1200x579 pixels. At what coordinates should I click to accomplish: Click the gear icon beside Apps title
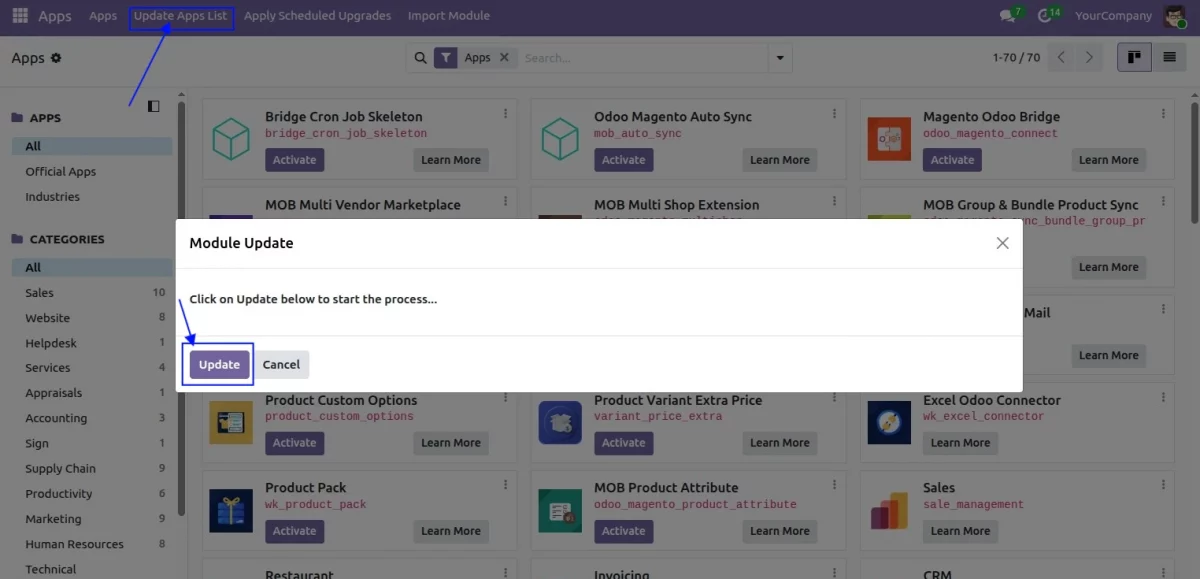(56, 58)
